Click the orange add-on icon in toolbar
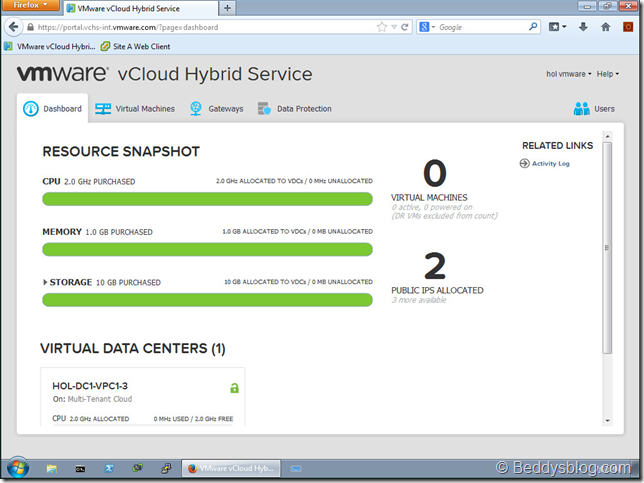The width and height of the screenshot is (644, 483). tap(628, 27)
